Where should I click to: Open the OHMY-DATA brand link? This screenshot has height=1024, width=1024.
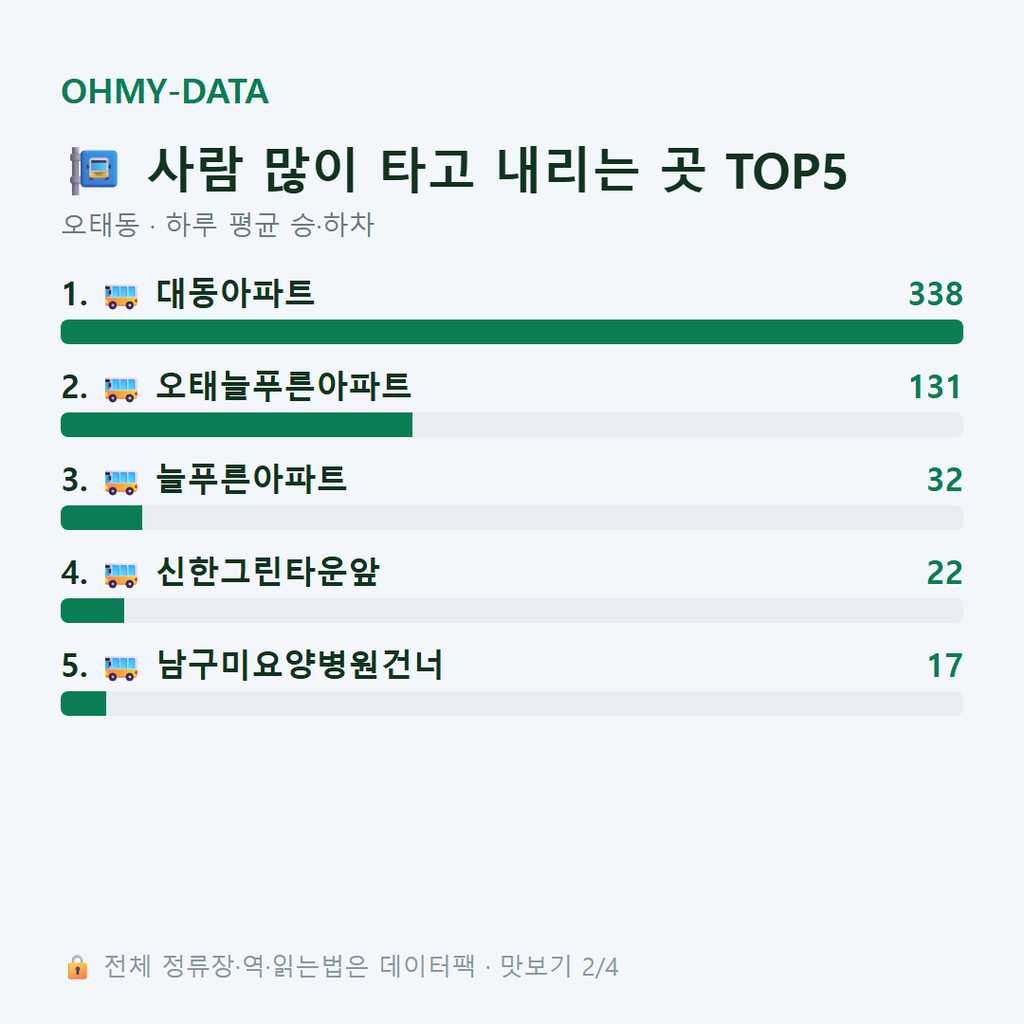point(165,91)
